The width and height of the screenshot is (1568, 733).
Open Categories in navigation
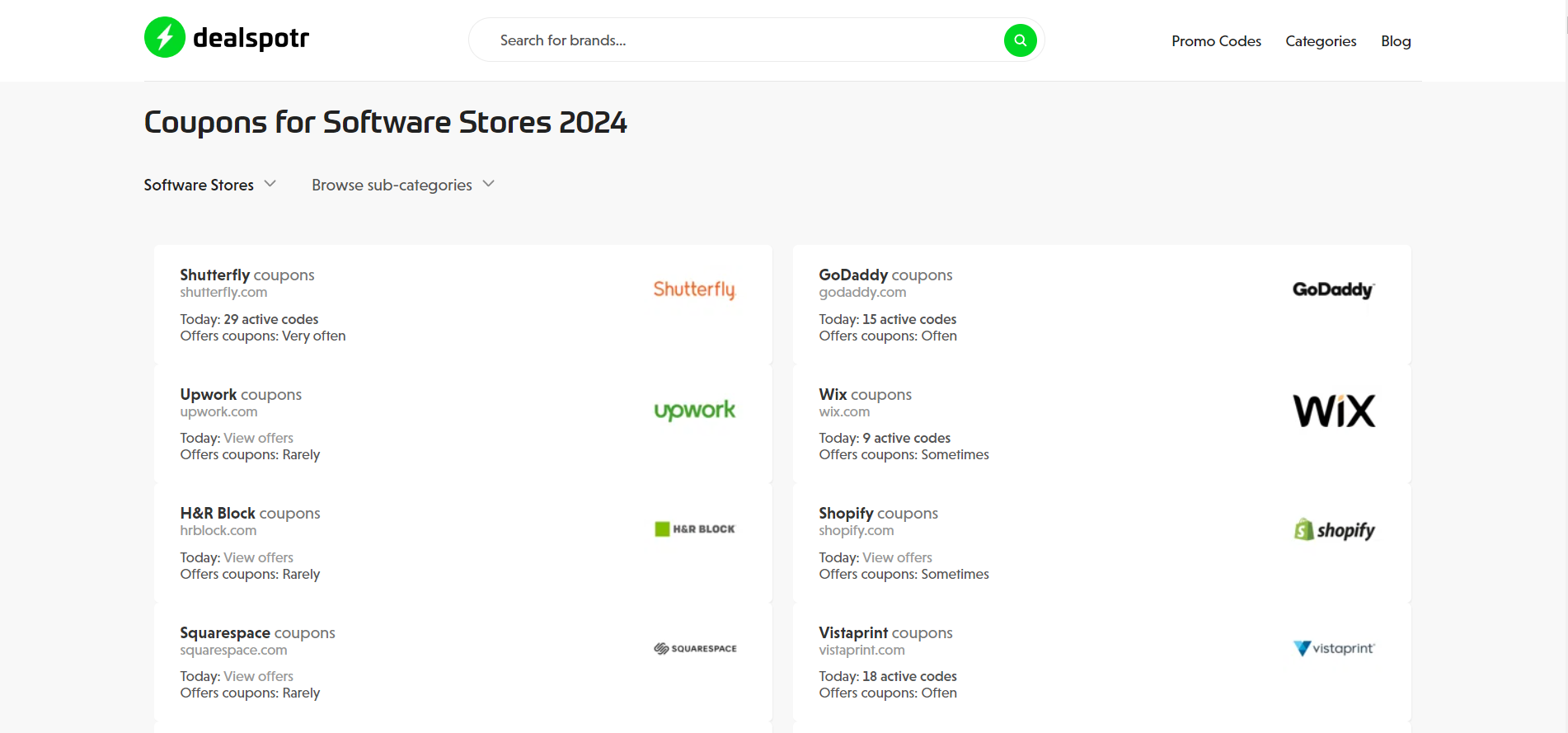[x=1321, y=41]
